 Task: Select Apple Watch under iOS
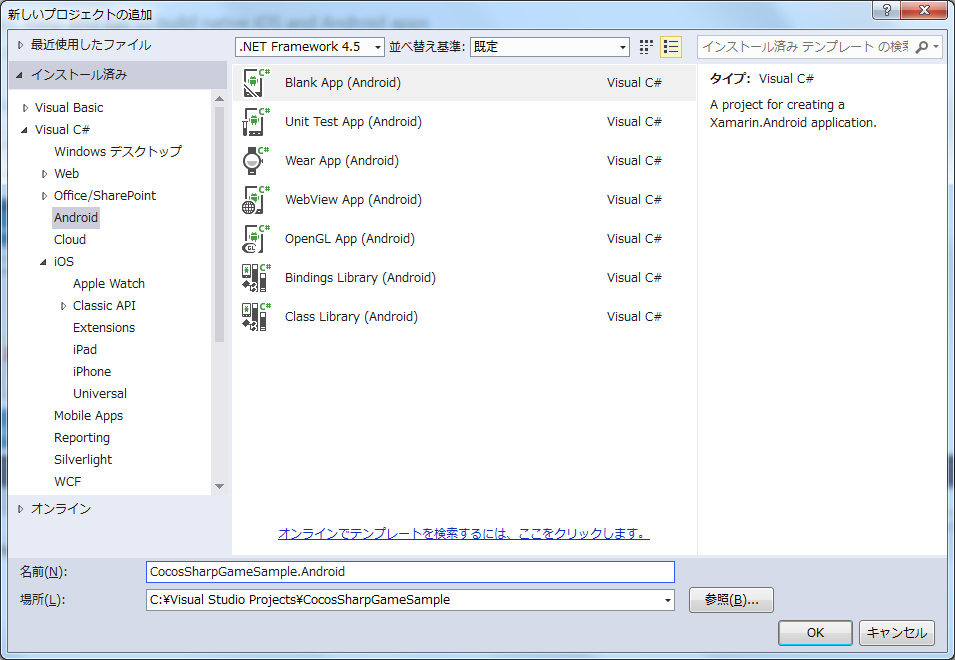pos(108,284)
